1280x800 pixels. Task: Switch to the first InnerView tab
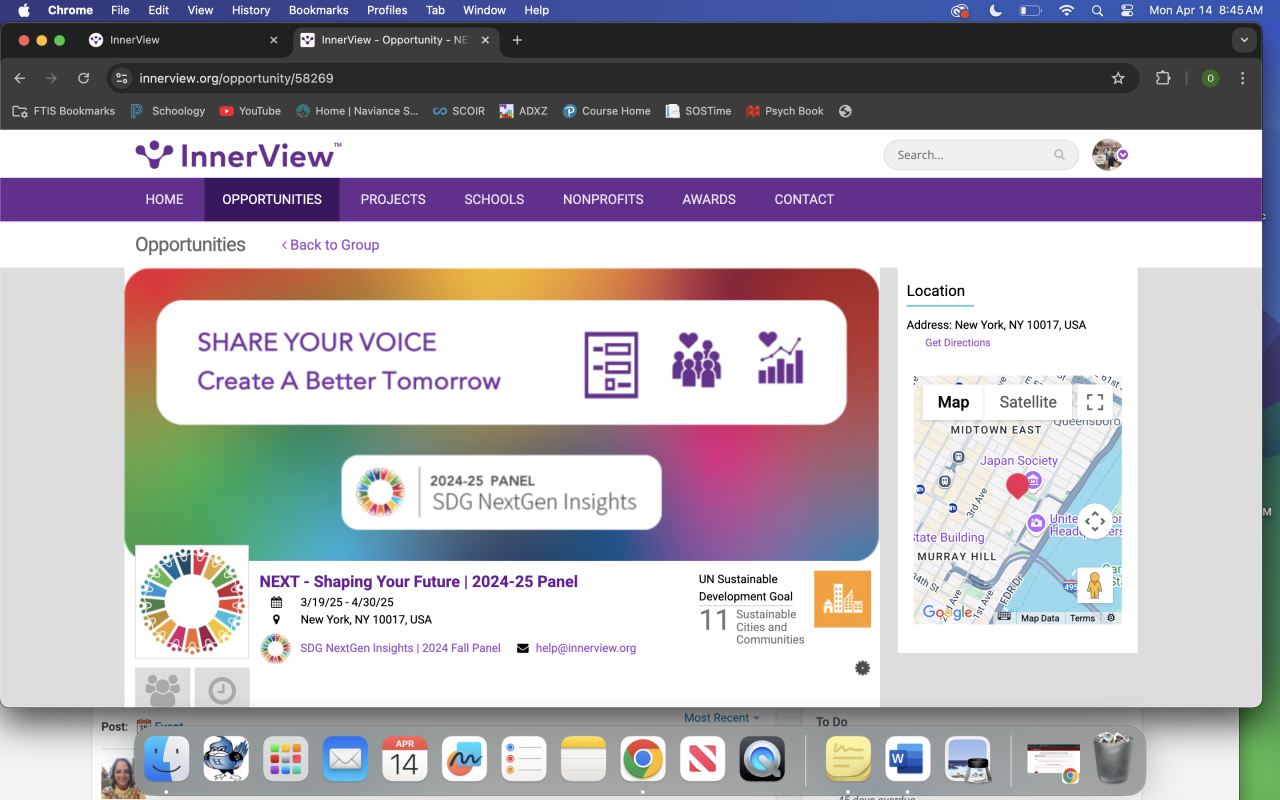[183, 40]
